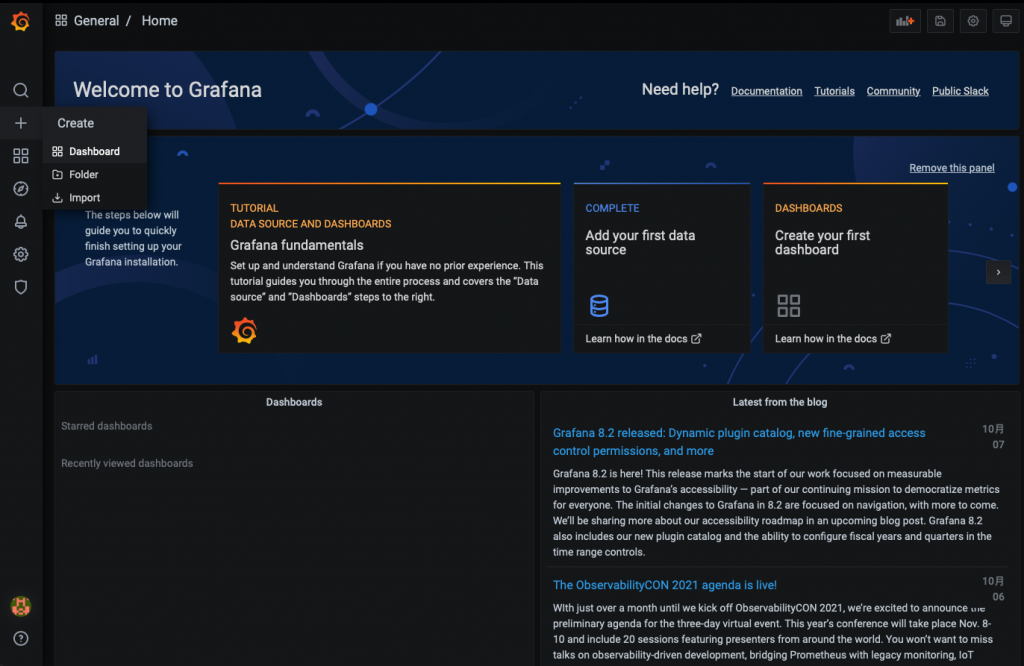Click the Home breadcrumb
Screen dimensions: 1024x666
[x=159, y=21]
